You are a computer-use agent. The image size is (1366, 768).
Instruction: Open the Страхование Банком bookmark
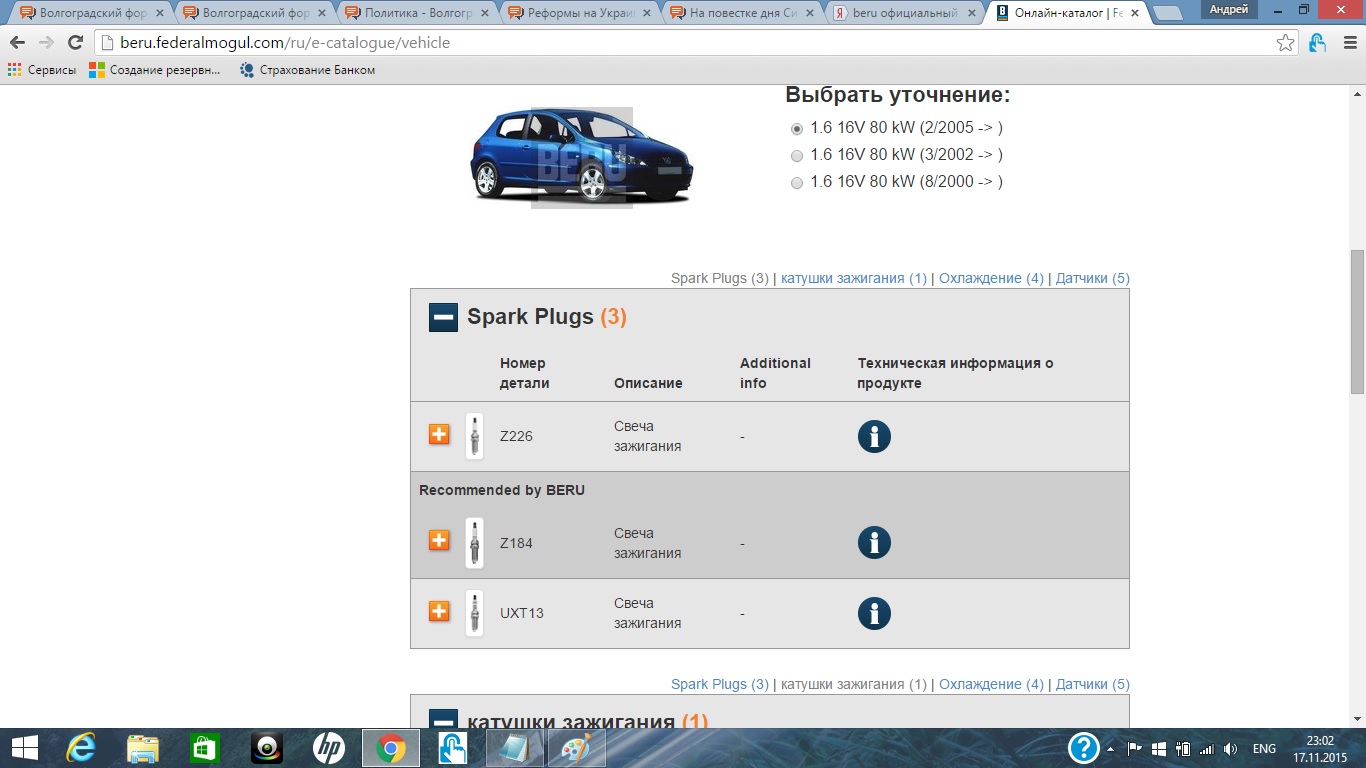pos(308,70)
